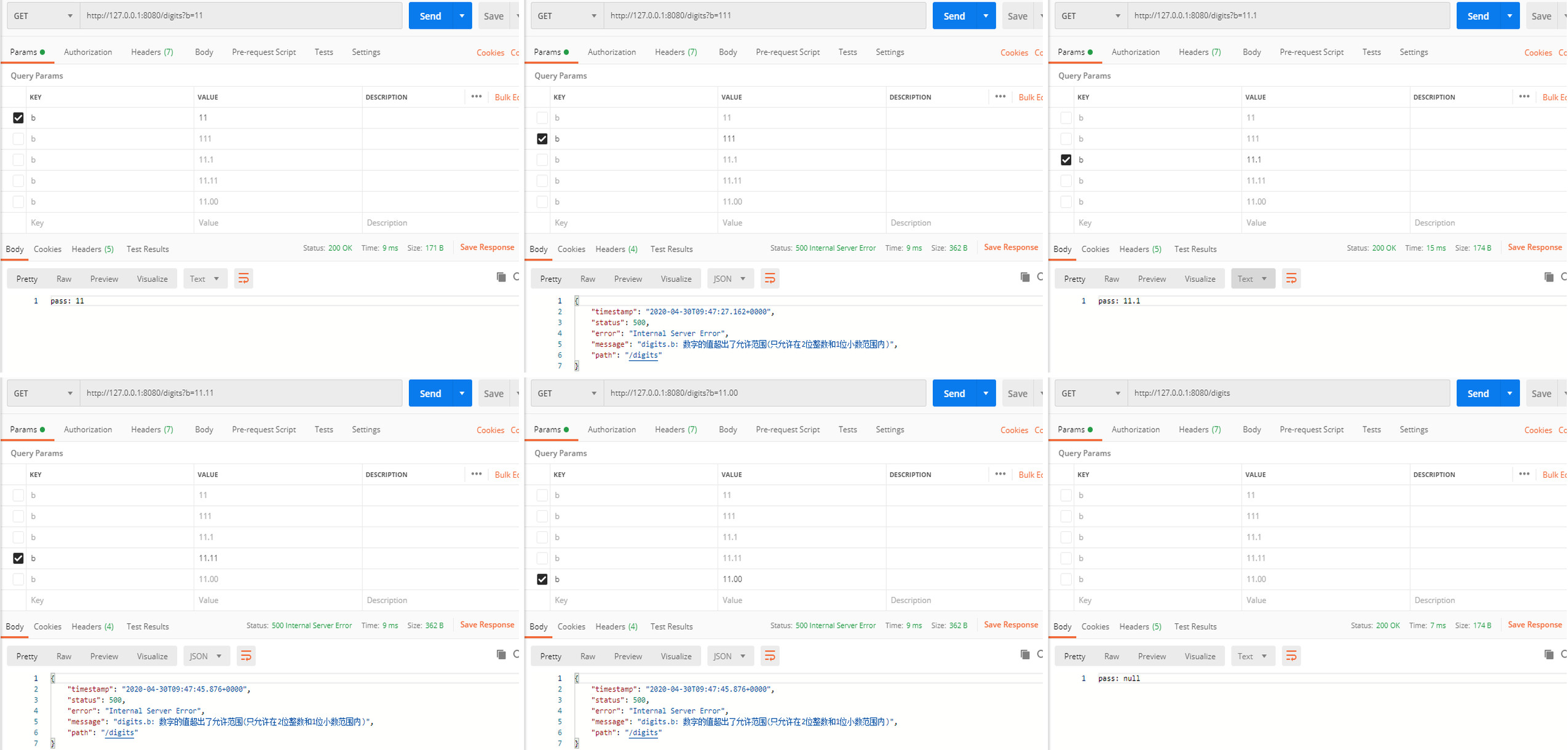Click wrap-lines icon in the b=111 error response
Viewport: 1568px width, 750px height.
pyautogui.click(x=769, y=278)
